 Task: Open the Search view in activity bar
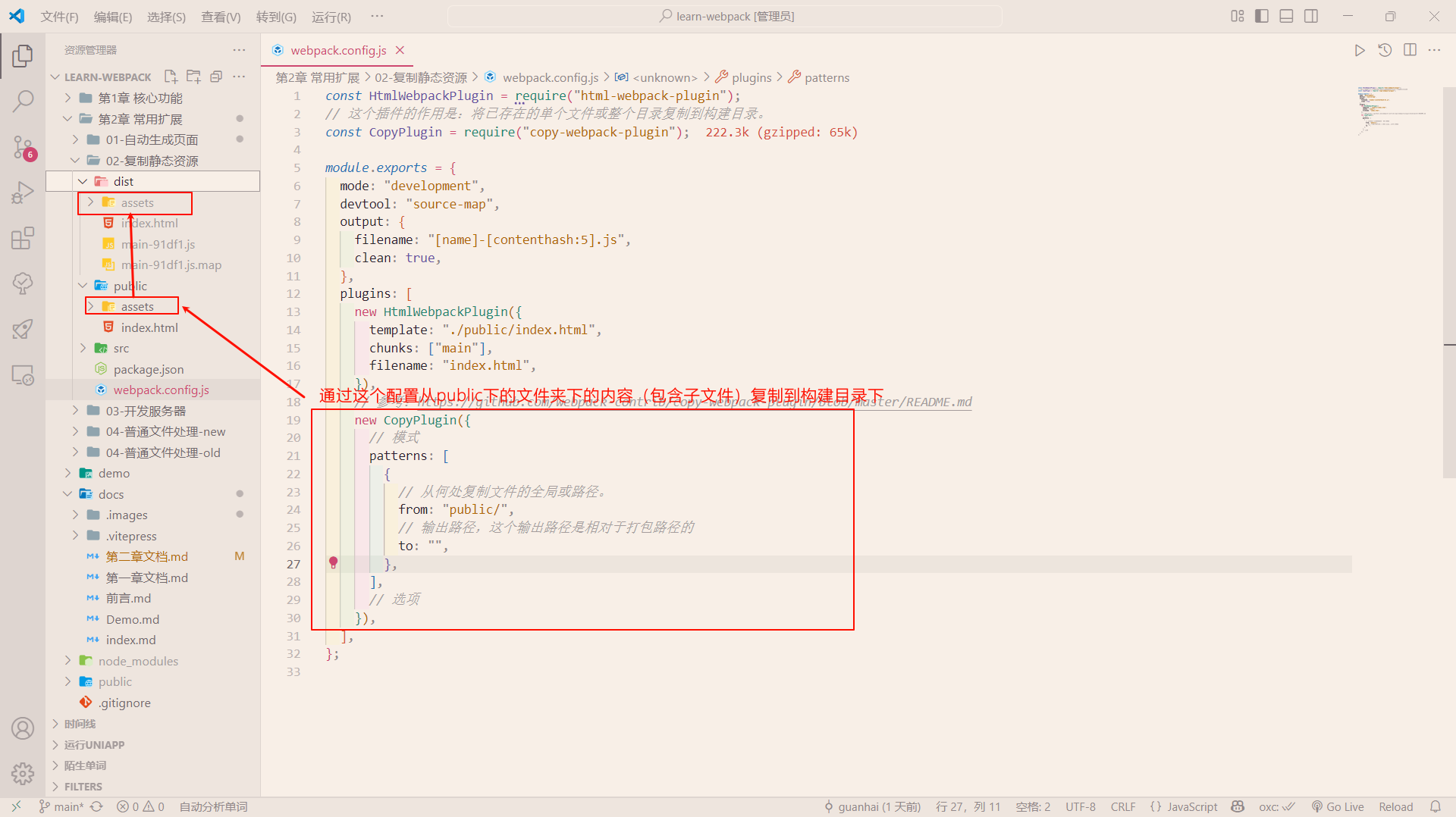23,100
